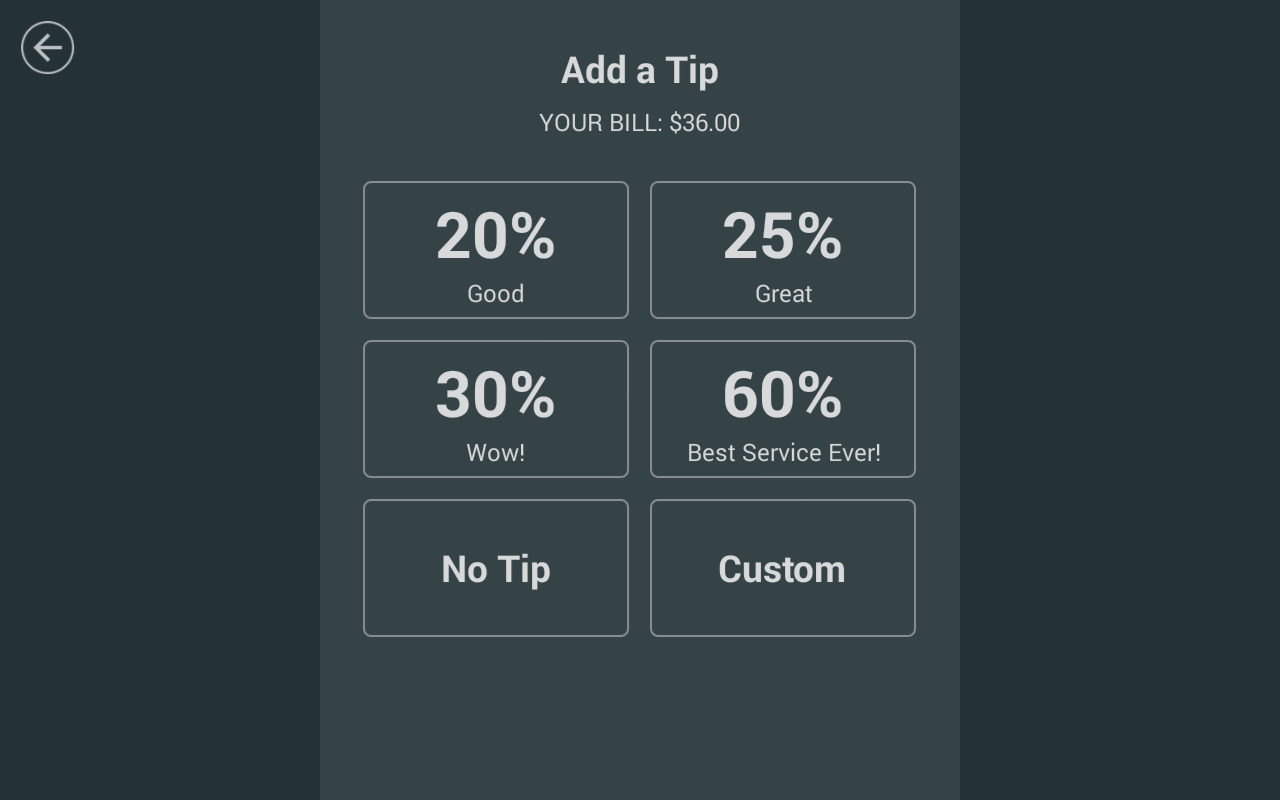1280x800 pixels.
Task: Click the "YOUR BILL" label text
Action: pyautogui.click(x=600, y=123)
